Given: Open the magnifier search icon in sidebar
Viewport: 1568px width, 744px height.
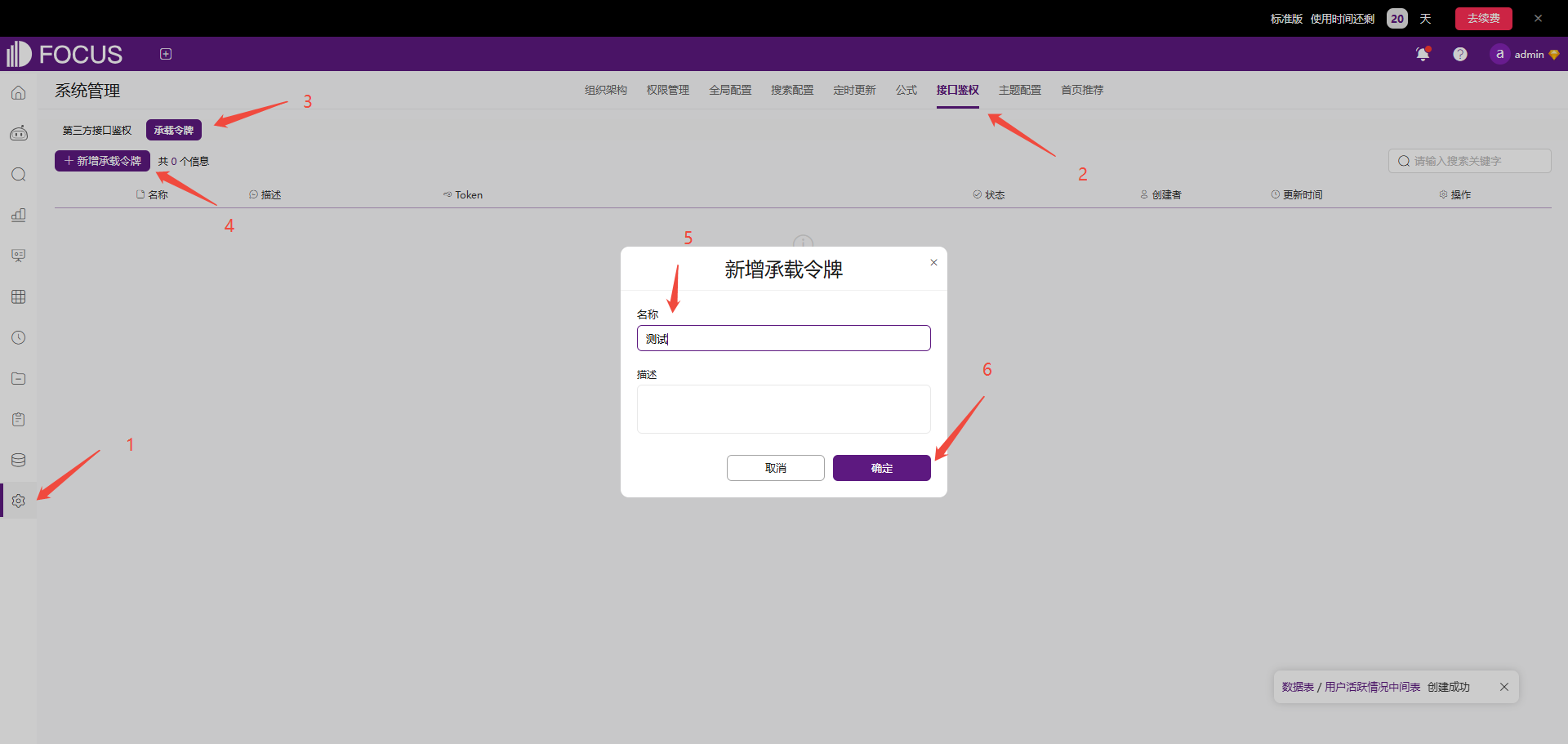Looking at the screenshot, I should click(x=19, y=175).
